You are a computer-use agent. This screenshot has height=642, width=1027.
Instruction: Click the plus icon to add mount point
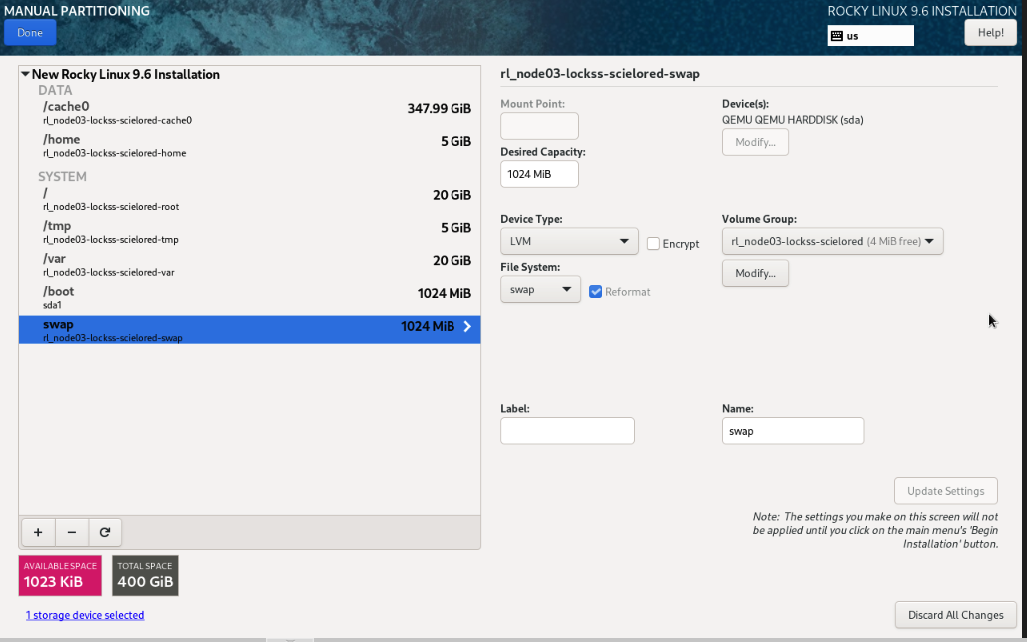38,532
